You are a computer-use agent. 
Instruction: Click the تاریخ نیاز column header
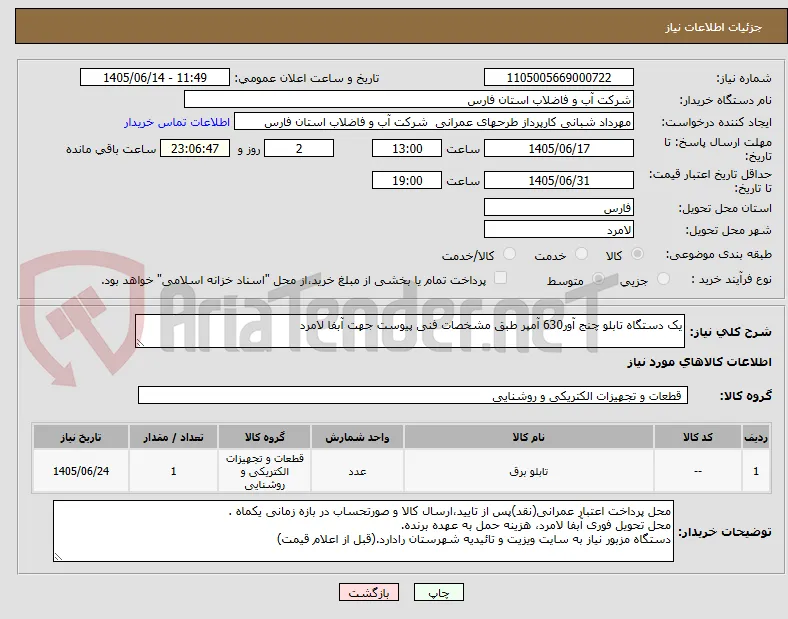pyautogui.click(x=81, y=437)
